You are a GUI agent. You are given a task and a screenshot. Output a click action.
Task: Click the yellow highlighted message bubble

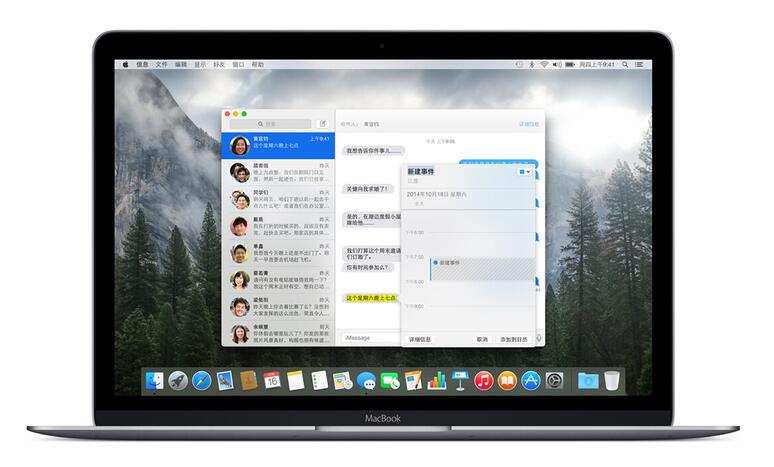(x=371, y=298)
